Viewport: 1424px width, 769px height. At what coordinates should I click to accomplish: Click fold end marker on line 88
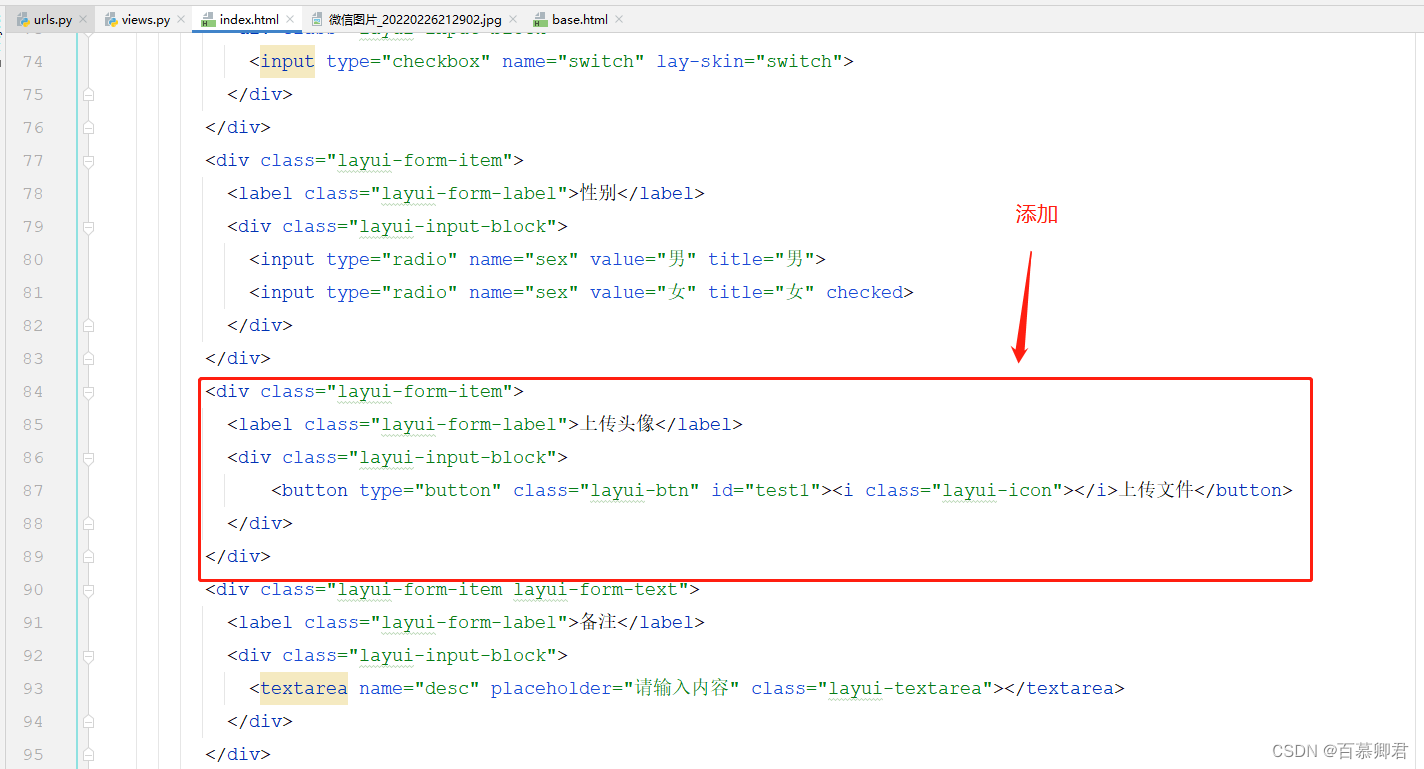88,524
